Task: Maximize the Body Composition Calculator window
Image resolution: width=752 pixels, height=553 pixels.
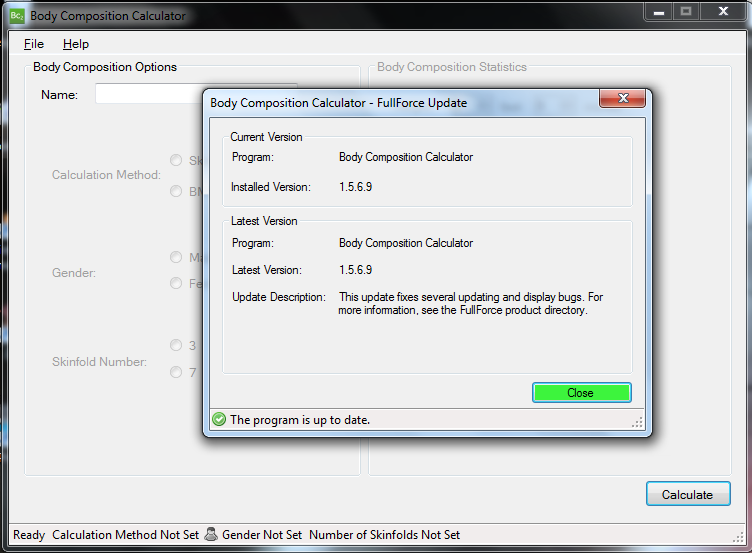Action: point(686,12)
